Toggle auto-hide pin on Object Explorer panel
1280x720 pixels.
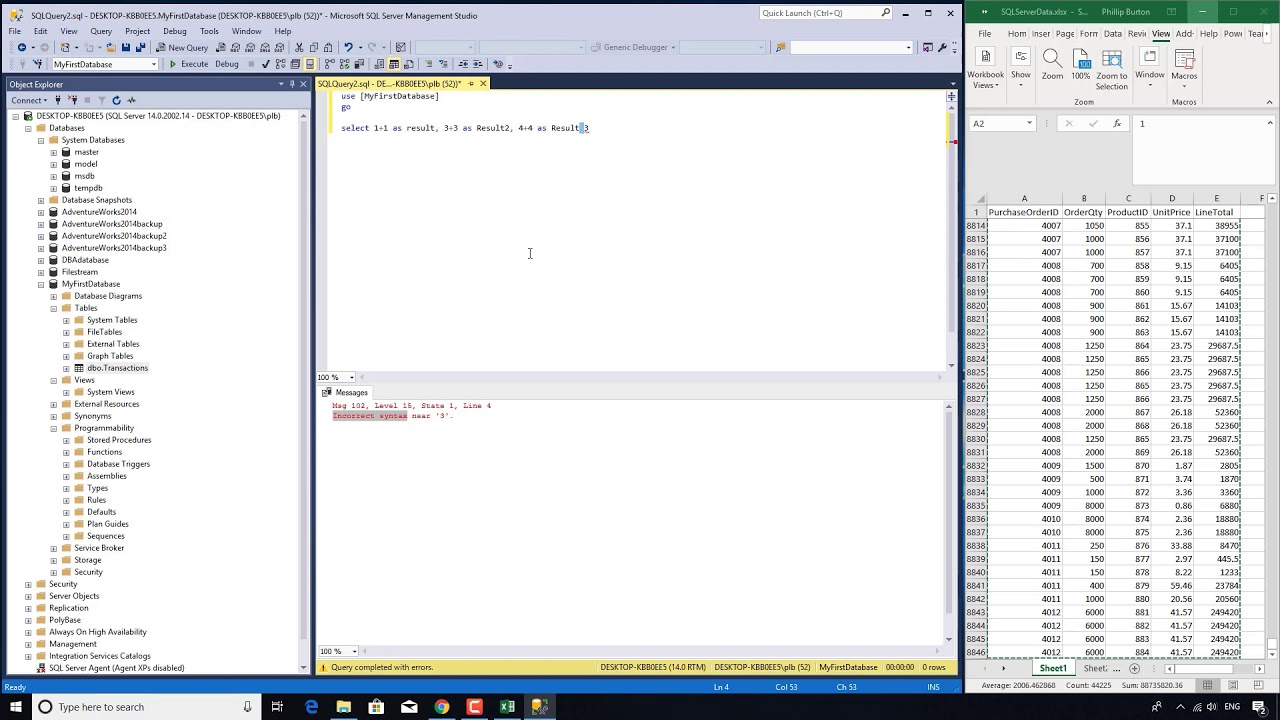pyautogui.click(x=291, y=84)
